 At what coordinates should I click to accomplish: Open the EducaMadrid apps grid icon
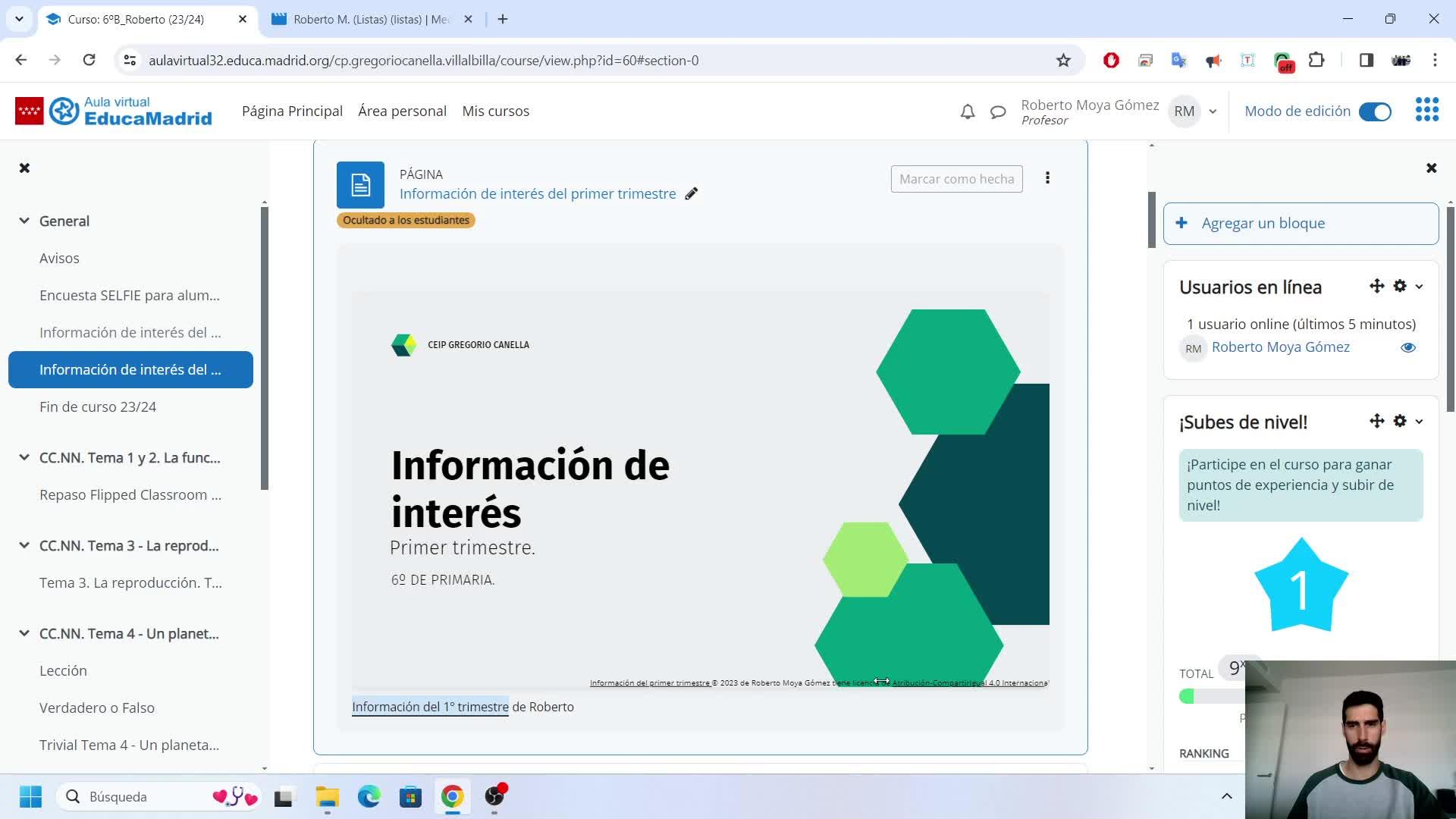[1426, 110]
